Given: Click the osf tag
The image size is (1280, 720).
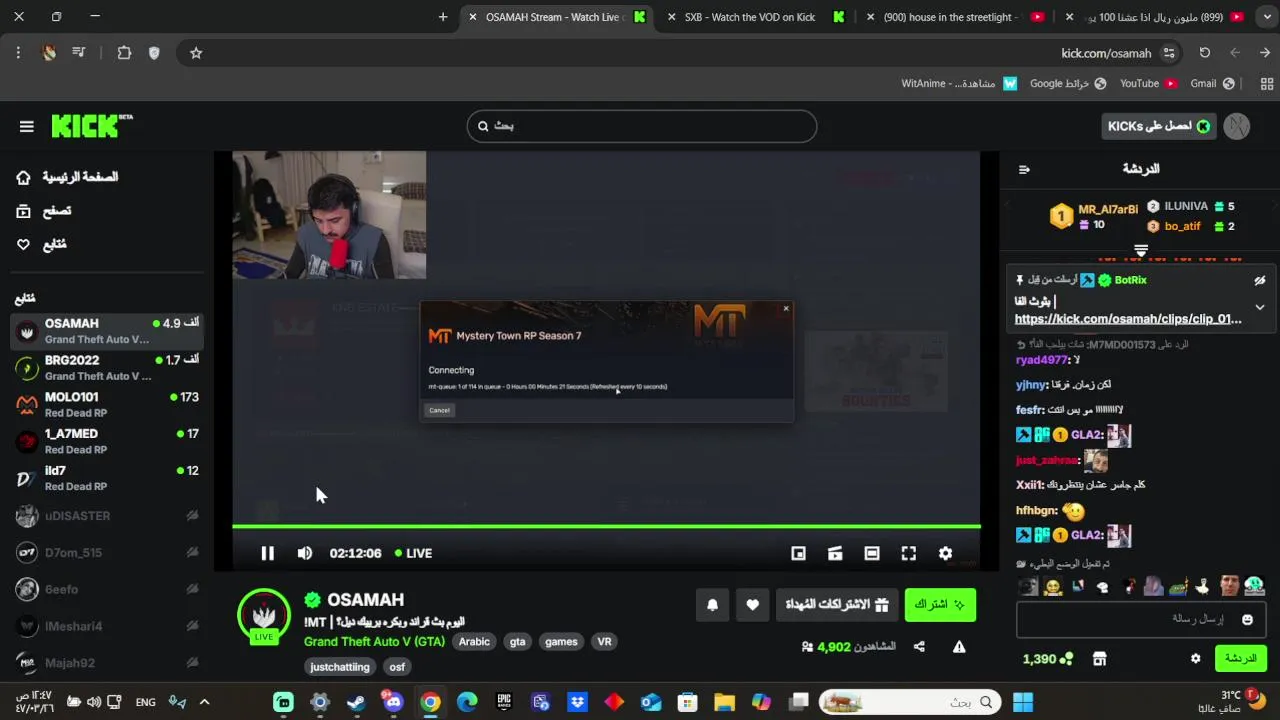Looking at the screenshot, I should pos(397,667).
